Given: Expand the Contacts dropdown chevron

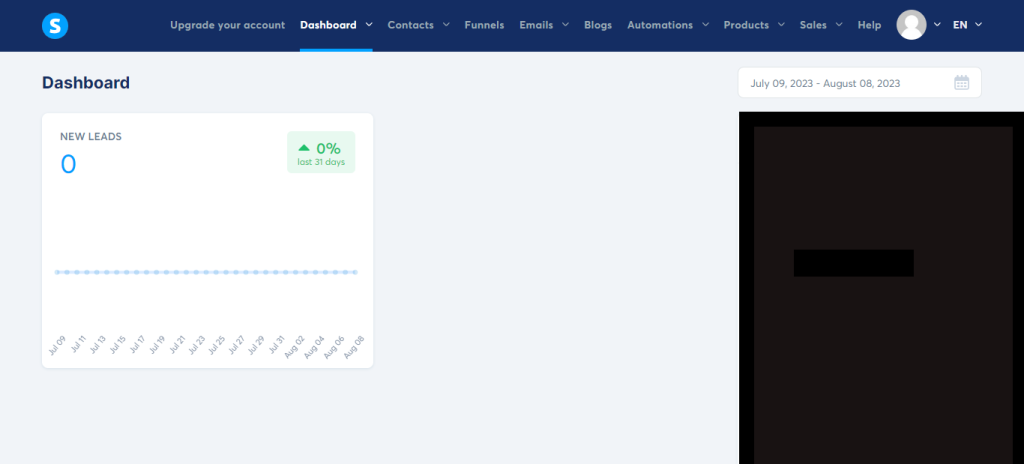Looking at the screenshot, I should [x=446, y=25].
